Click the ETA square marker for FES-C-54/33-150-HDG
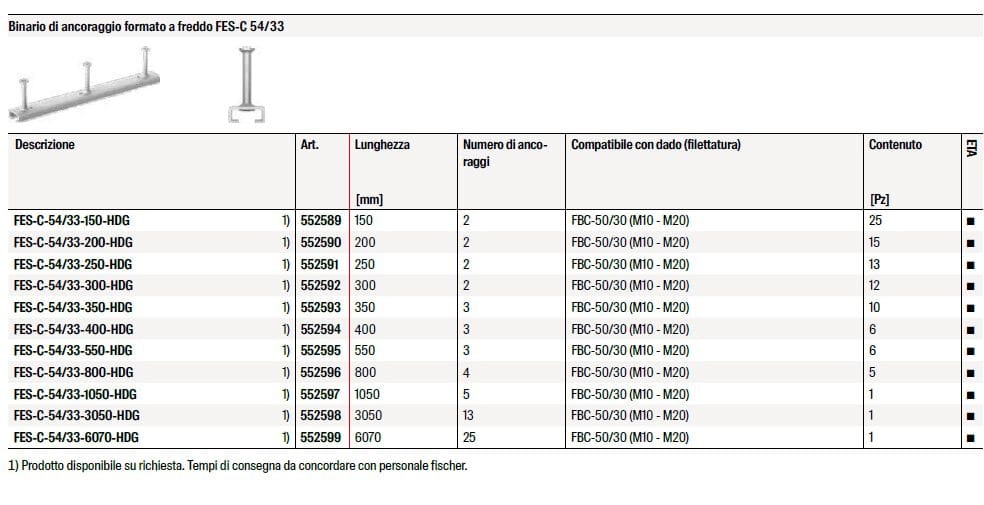The width and height of the screenshot is (984, 505). [970, 222]
